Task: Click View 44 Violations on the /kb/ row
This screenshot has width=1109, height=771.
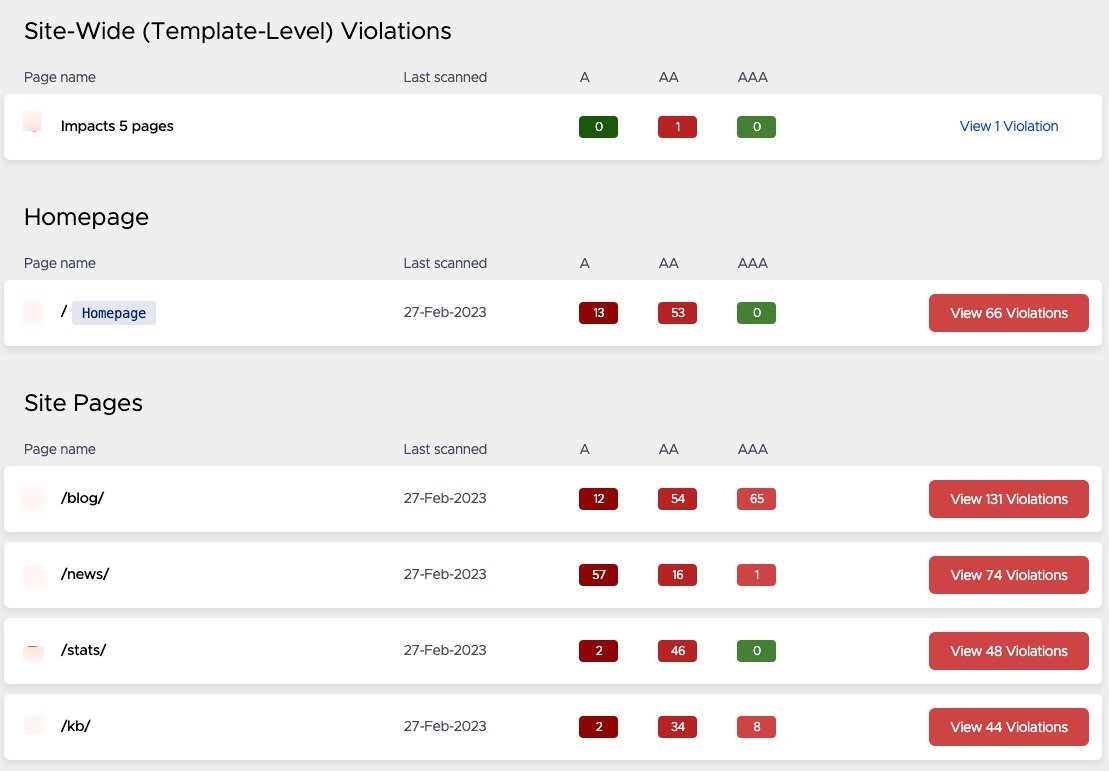Action: 1008,726
